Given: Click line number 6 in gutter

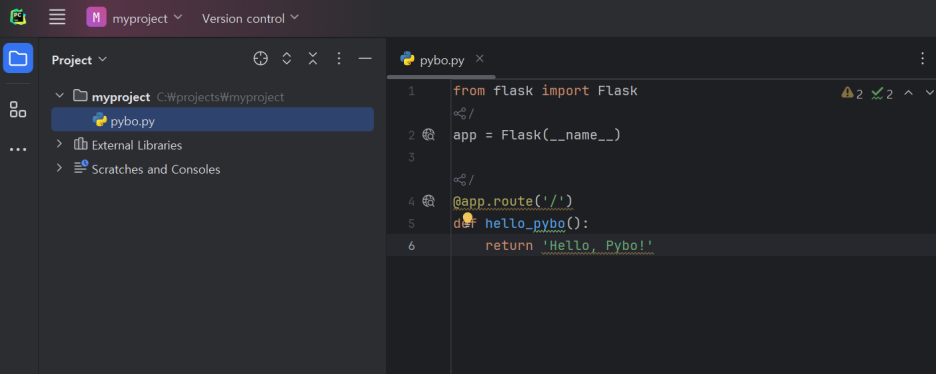Looking at the screenshot, I should coord(411,246).
